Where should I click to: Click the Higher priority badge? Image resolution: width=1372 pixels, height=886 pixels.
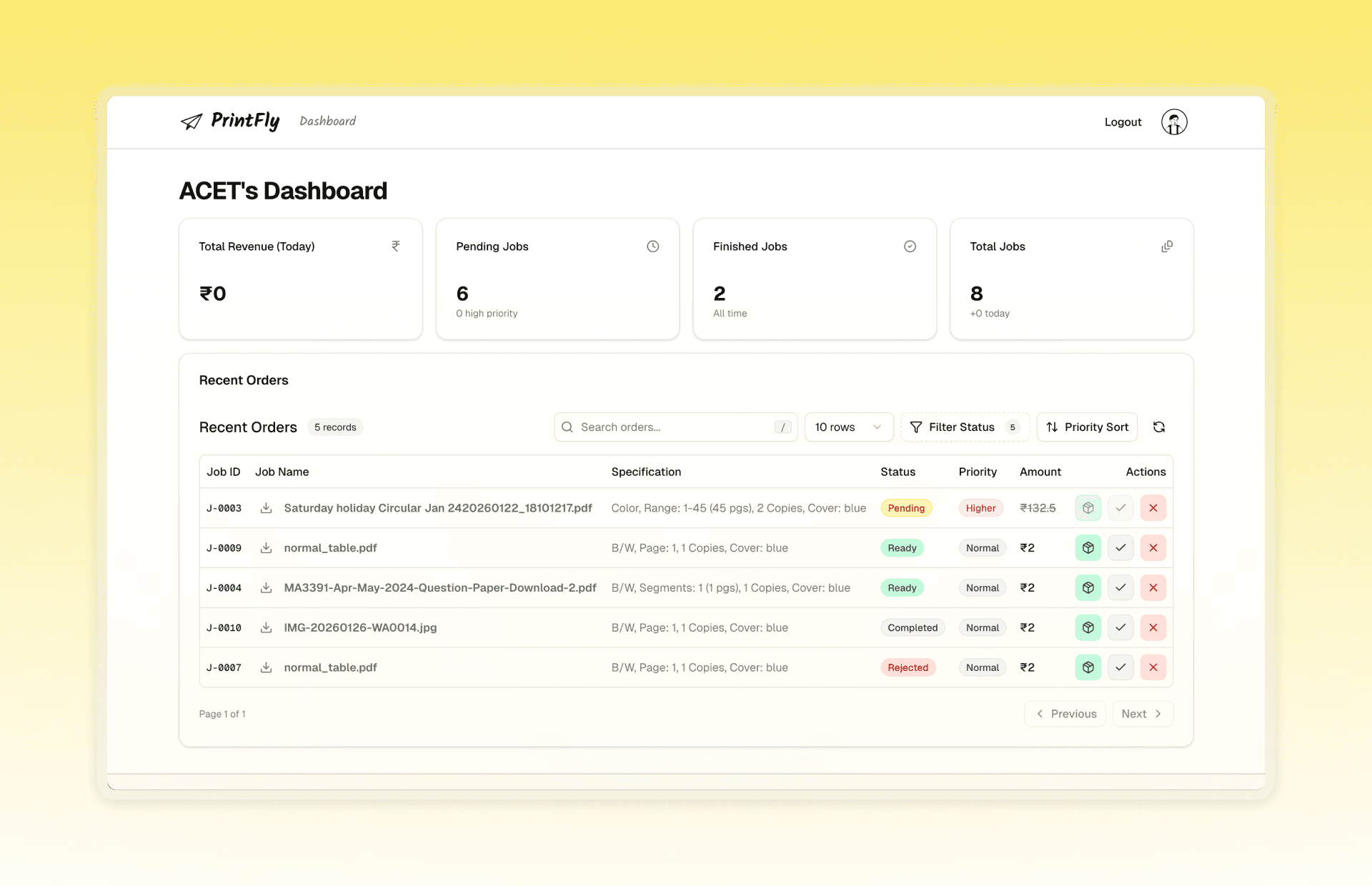(x=980, y=508)
